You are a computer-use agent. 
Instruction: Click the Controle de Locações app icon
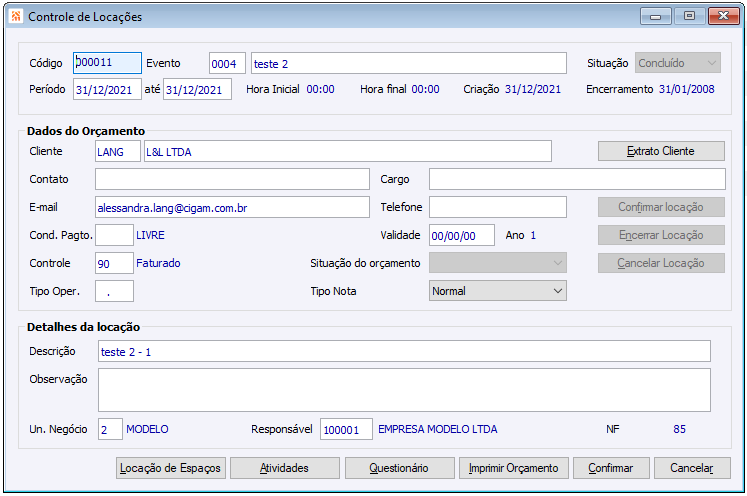click(16, 16)
